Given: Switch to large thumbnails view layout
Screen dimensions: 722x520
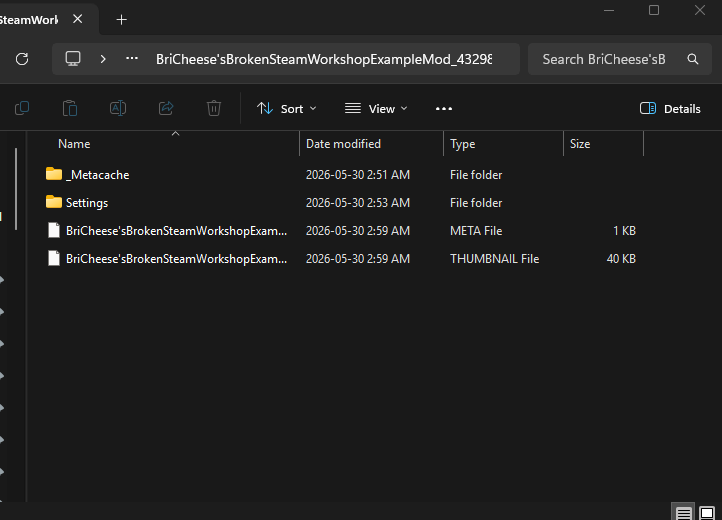Looking at the screenshot, I should 707,513.
